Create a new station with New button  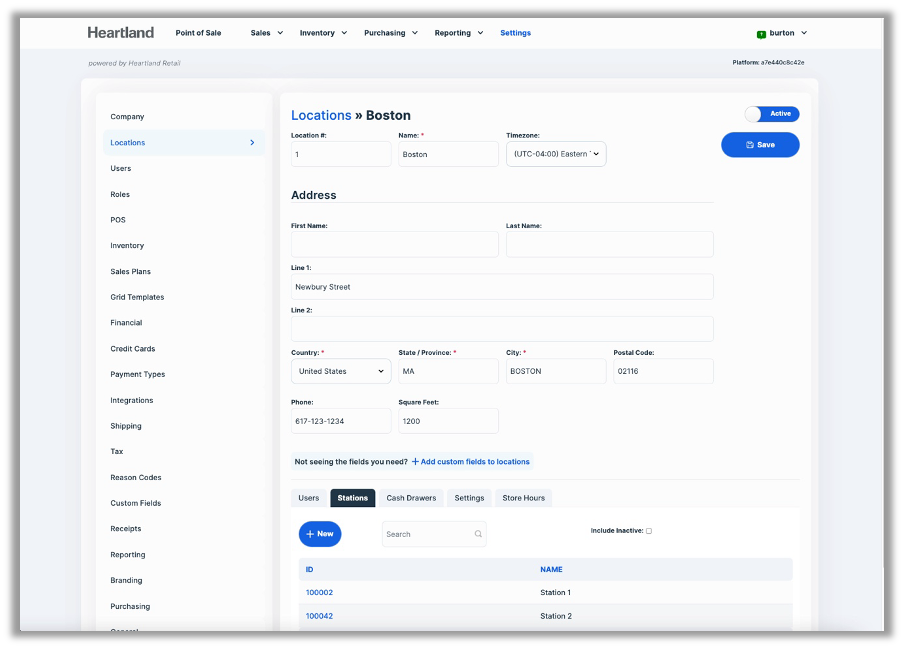320,534
